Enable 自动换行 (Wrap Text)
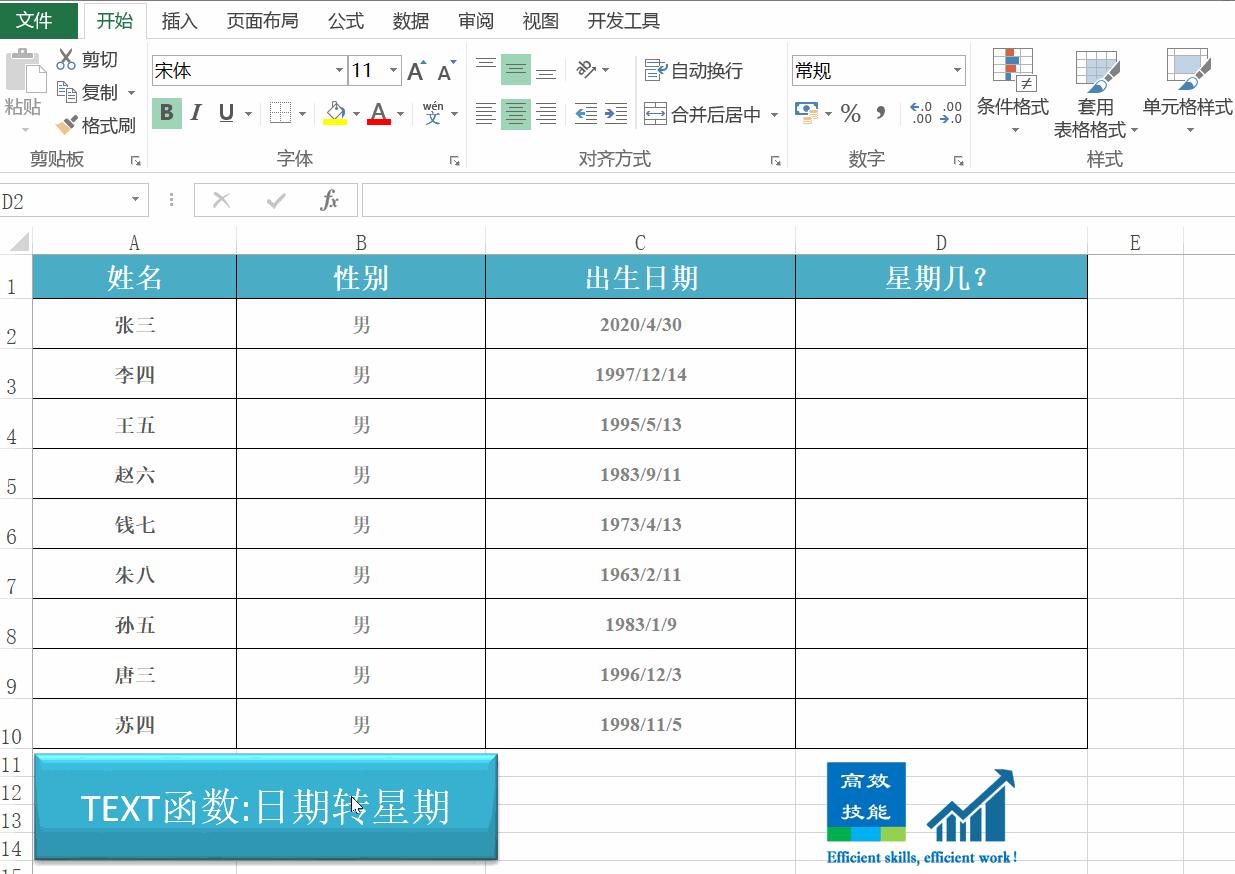Image resolution: width=1235 pixels, height=874 pixels. [x=694, y=70]
